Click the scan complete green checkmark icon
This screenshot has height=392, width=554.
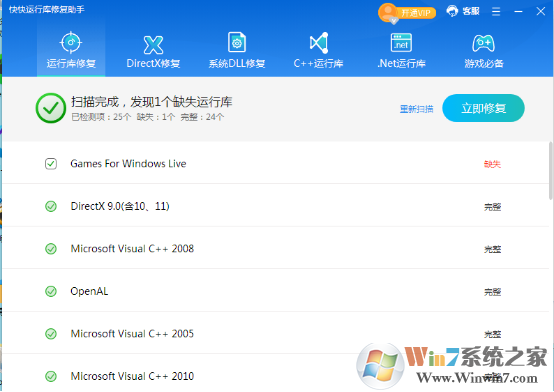tap(51, 108)
